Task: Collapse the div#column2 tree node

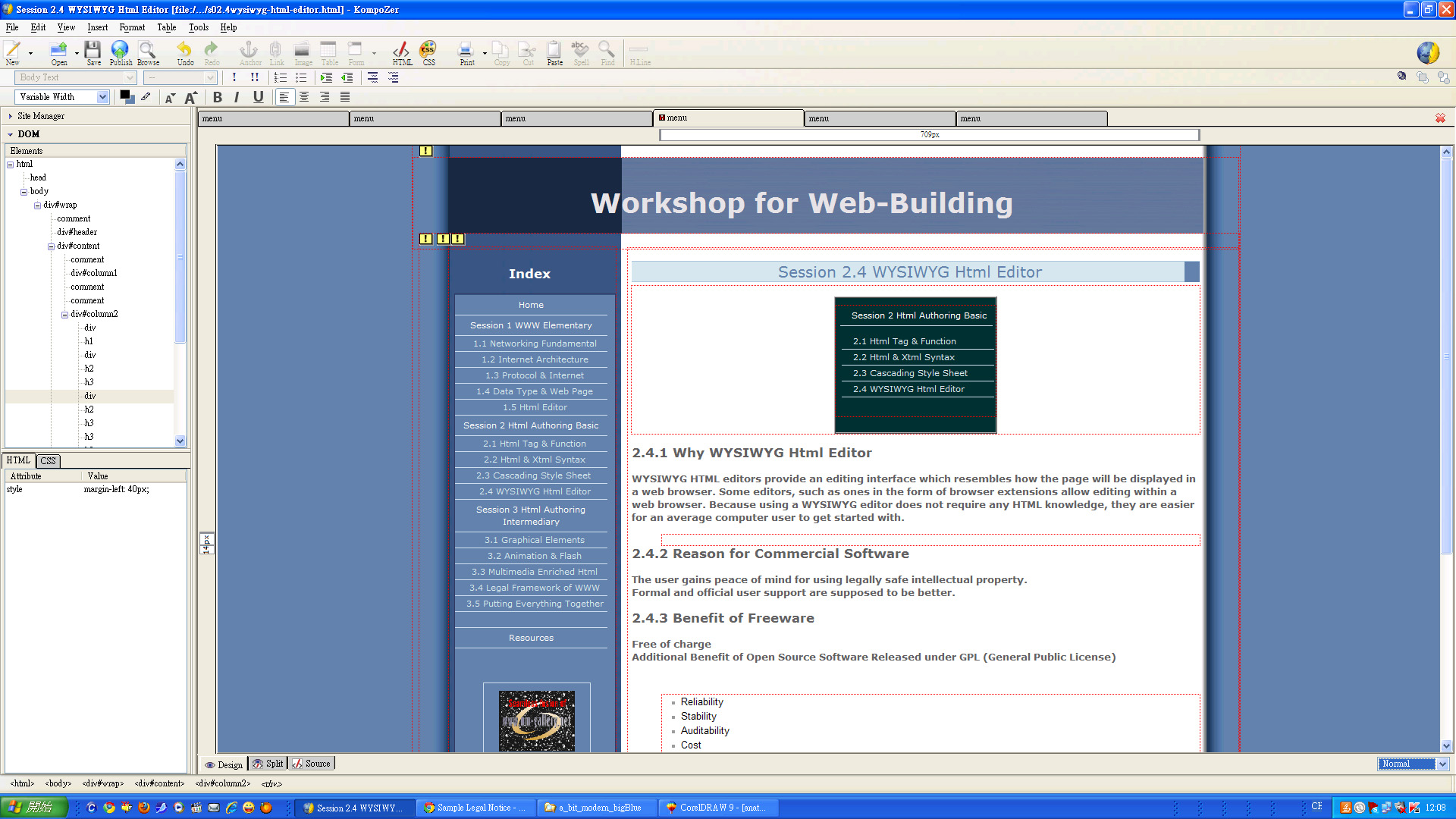Action: coord(64,314)
